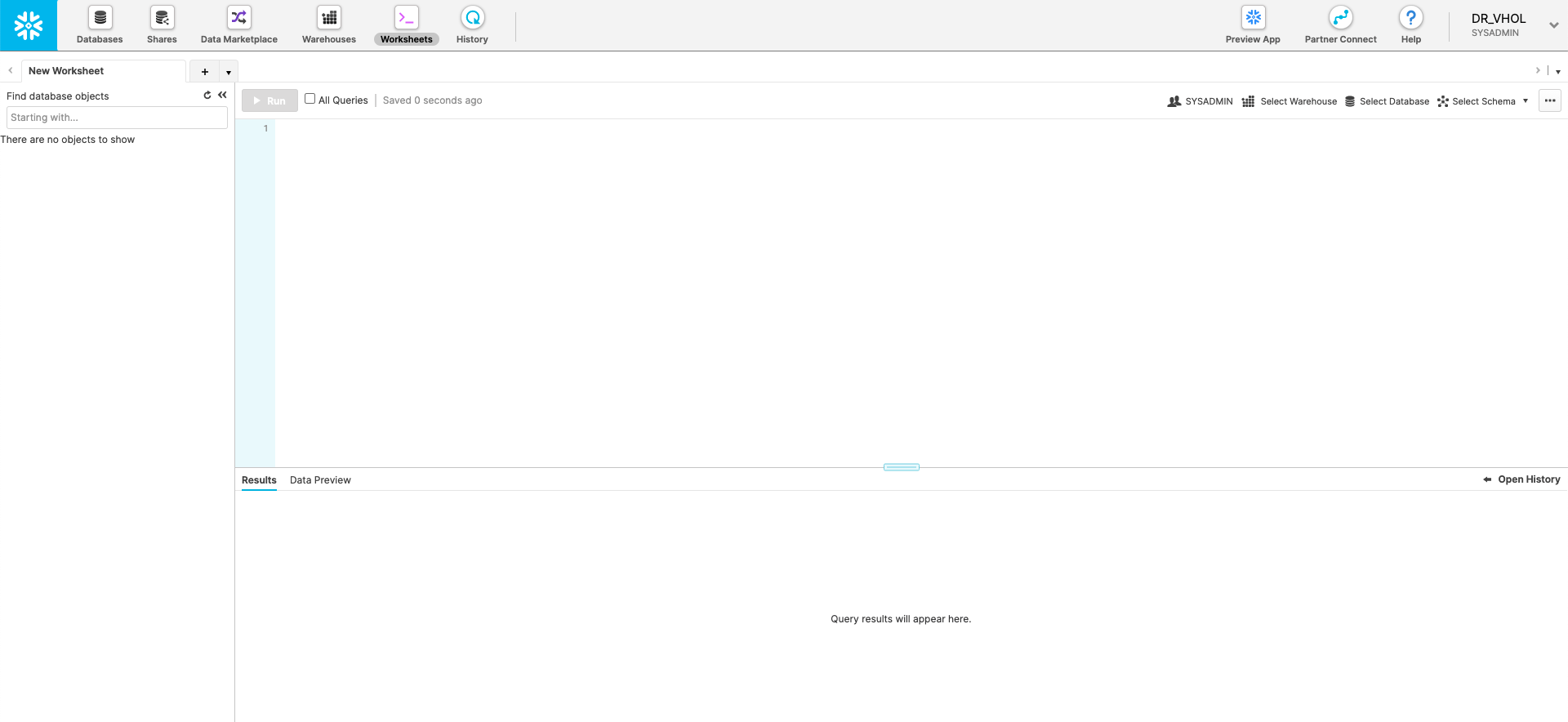The width and height of the screenshot is (1568, 722).
Task: Open the Shares icon
Action: coord(162,18)
